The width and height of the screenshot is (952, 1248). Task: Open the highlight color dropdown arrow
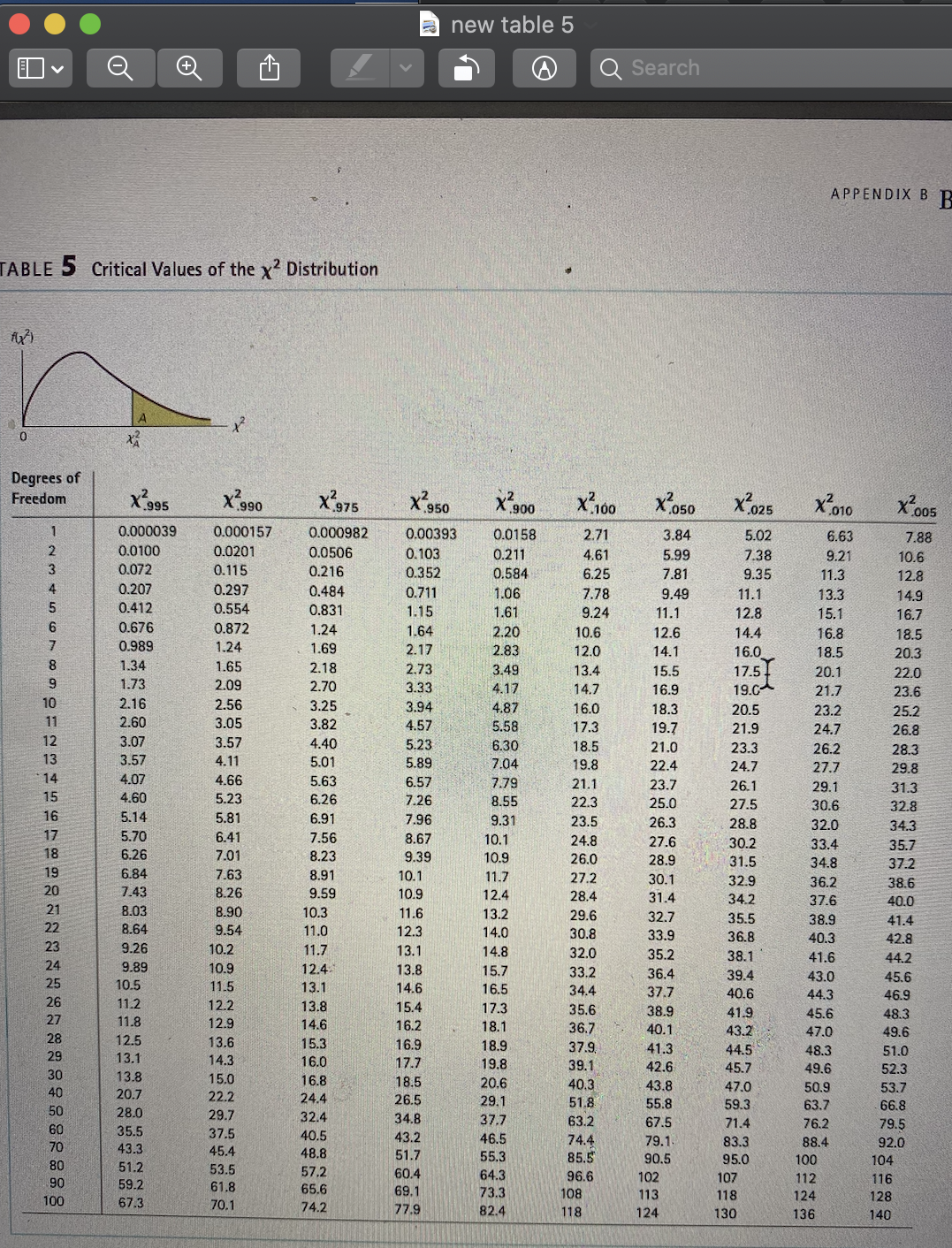coord(405,67)
